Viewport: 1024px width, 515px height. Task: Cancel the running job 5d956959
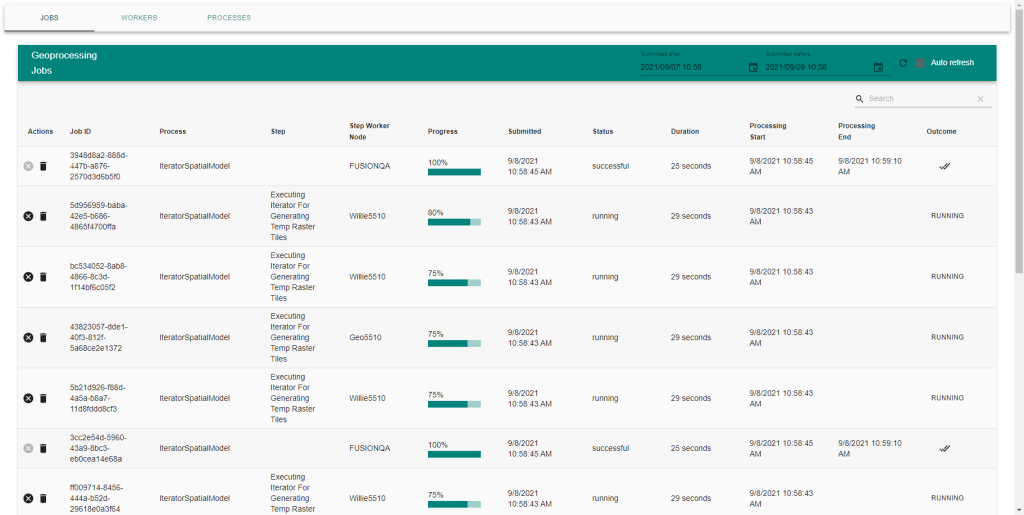pyautogui.click(x=28, y=216)
